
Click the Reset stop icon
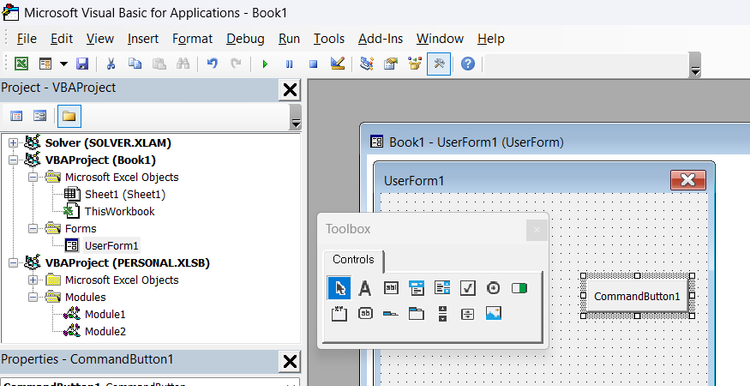(313, 64)
